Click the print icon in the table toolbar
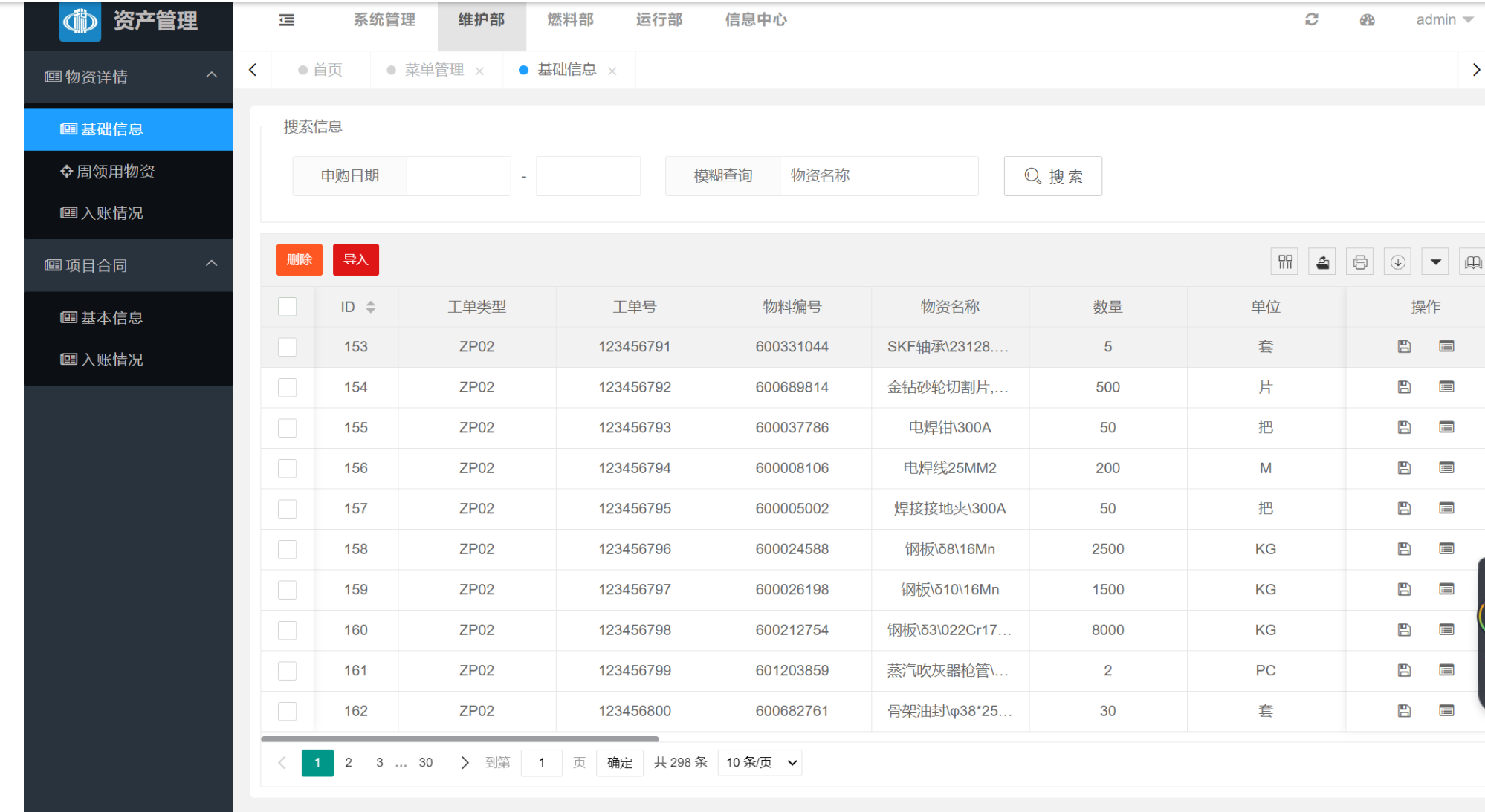Screen dimensions: 1485x812 point(1360,262)
